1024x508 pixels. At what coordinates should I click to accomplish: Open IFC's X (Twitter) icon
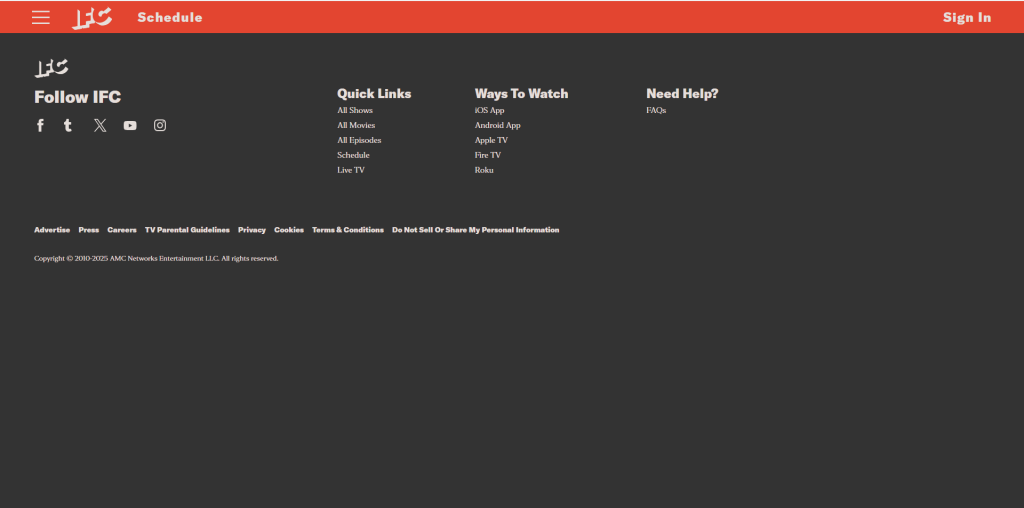tap(100, 125)
